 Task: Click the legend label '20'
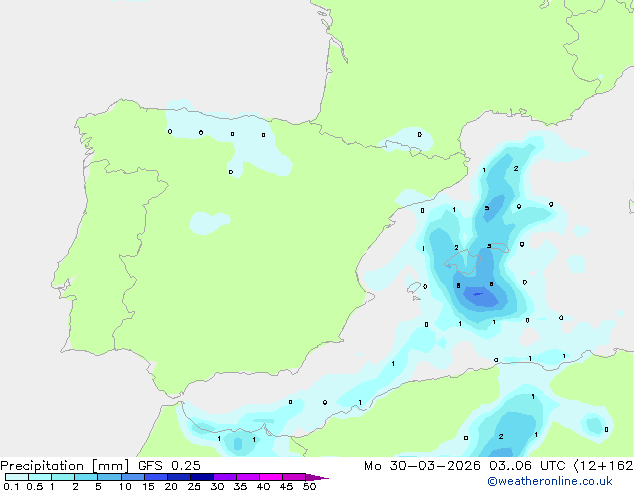171,486
